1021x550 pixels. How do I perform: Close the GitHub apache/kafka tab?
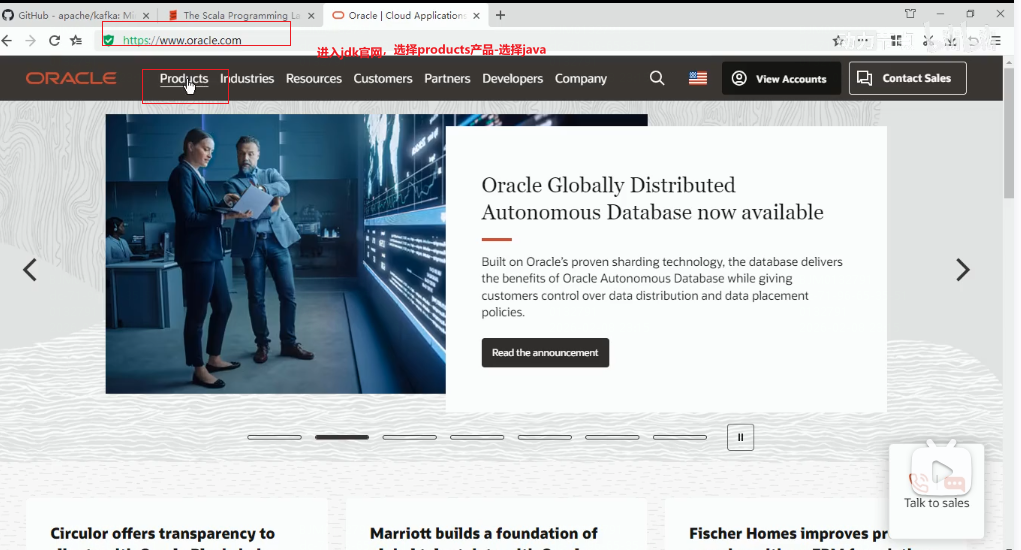click(x=146, y=16)
